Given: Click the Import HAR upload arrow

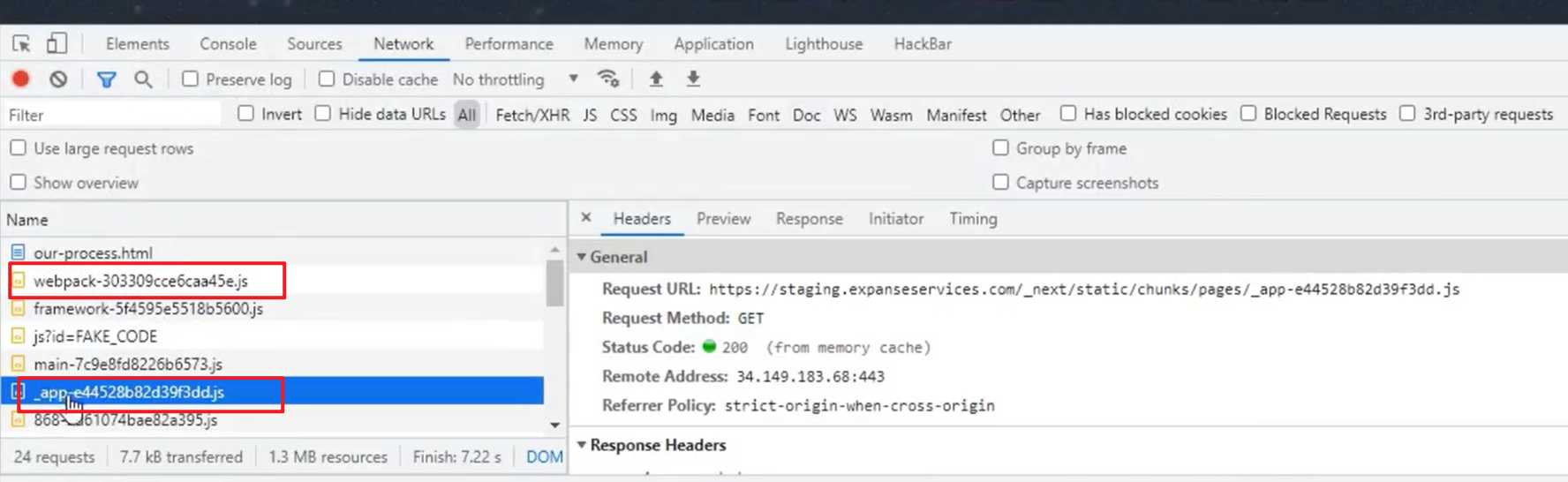Looking at the screenshot, I should pos(656,79).
